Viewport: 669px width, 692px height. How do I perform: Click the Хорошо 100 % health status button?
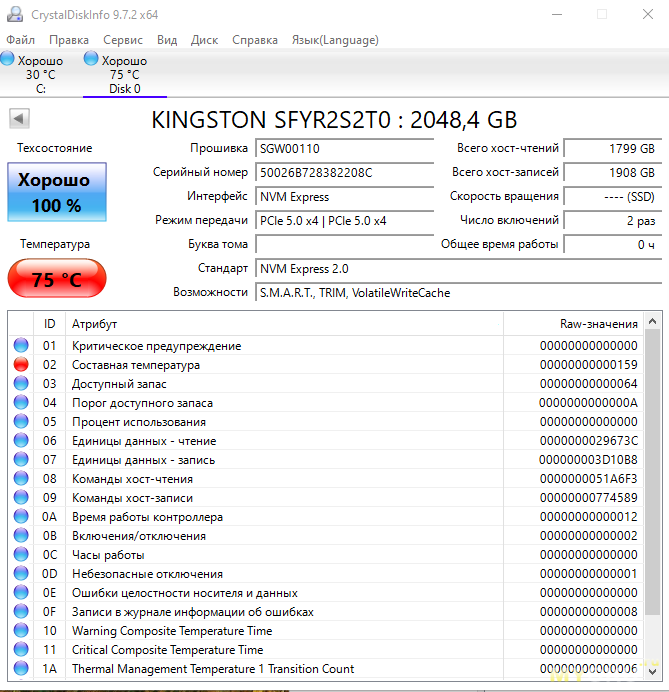[56, 193]
